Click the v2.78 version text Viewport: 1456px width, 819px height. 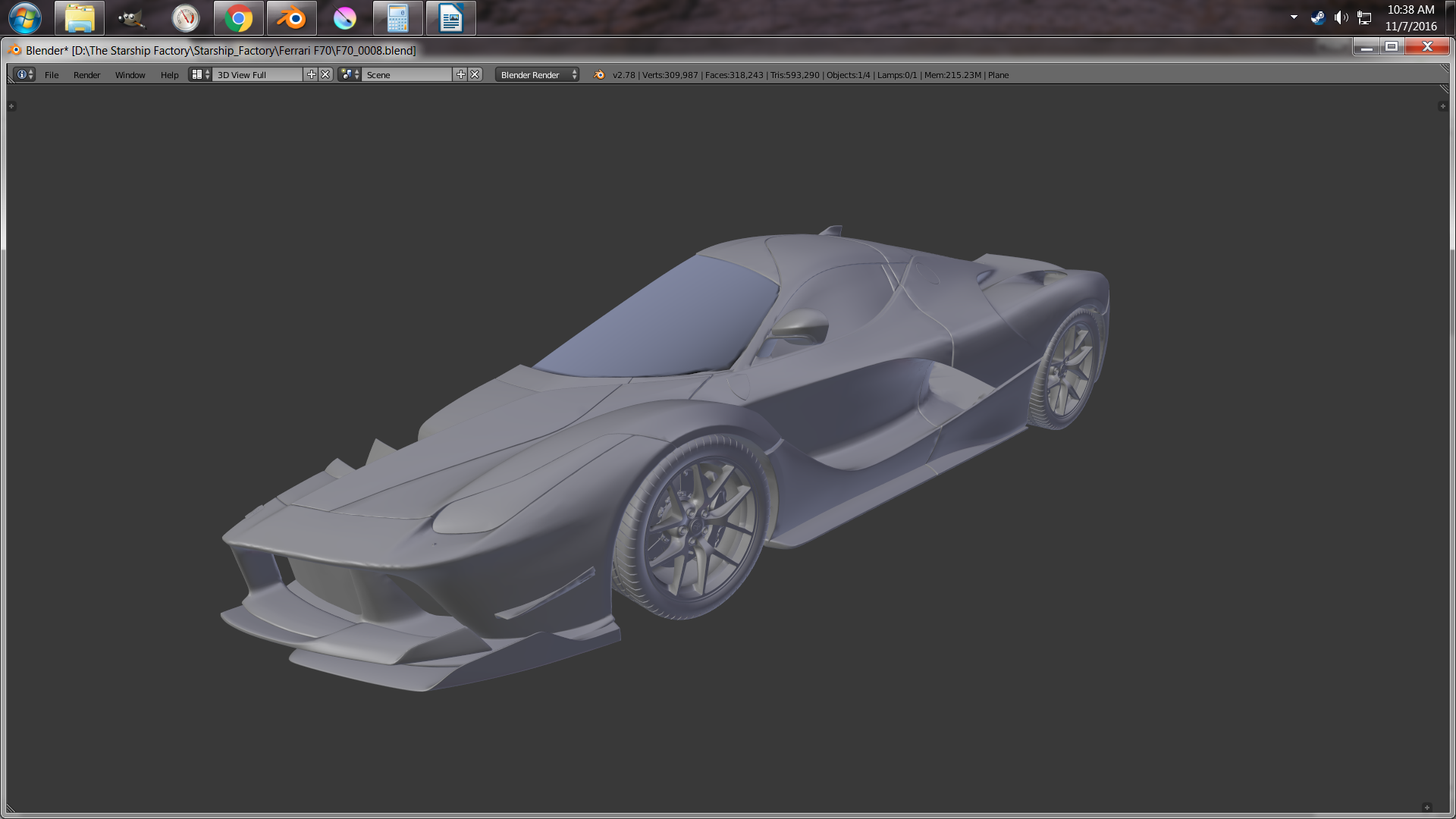(x=623, y=75)
